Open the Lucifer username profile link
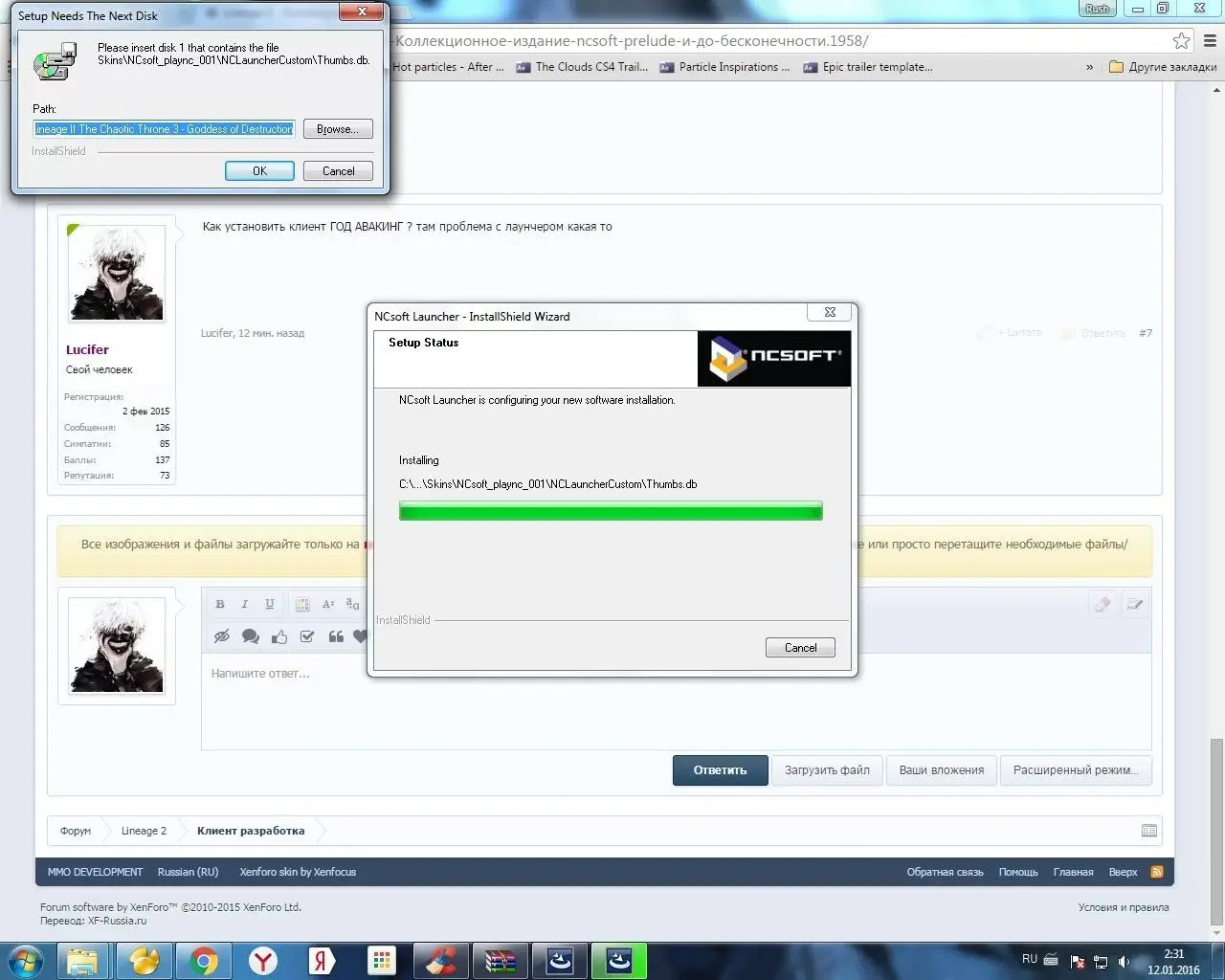1225x980 pixels. point(87,349)
